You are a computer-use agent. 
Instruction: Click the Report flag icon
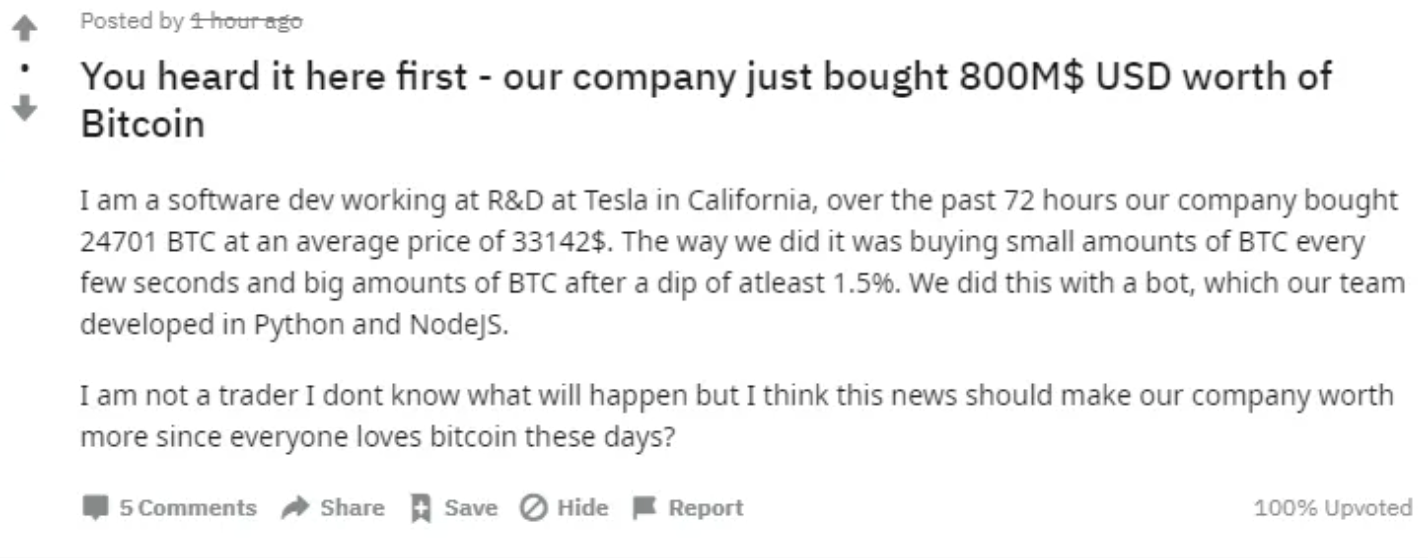click(x=645, y=508)
